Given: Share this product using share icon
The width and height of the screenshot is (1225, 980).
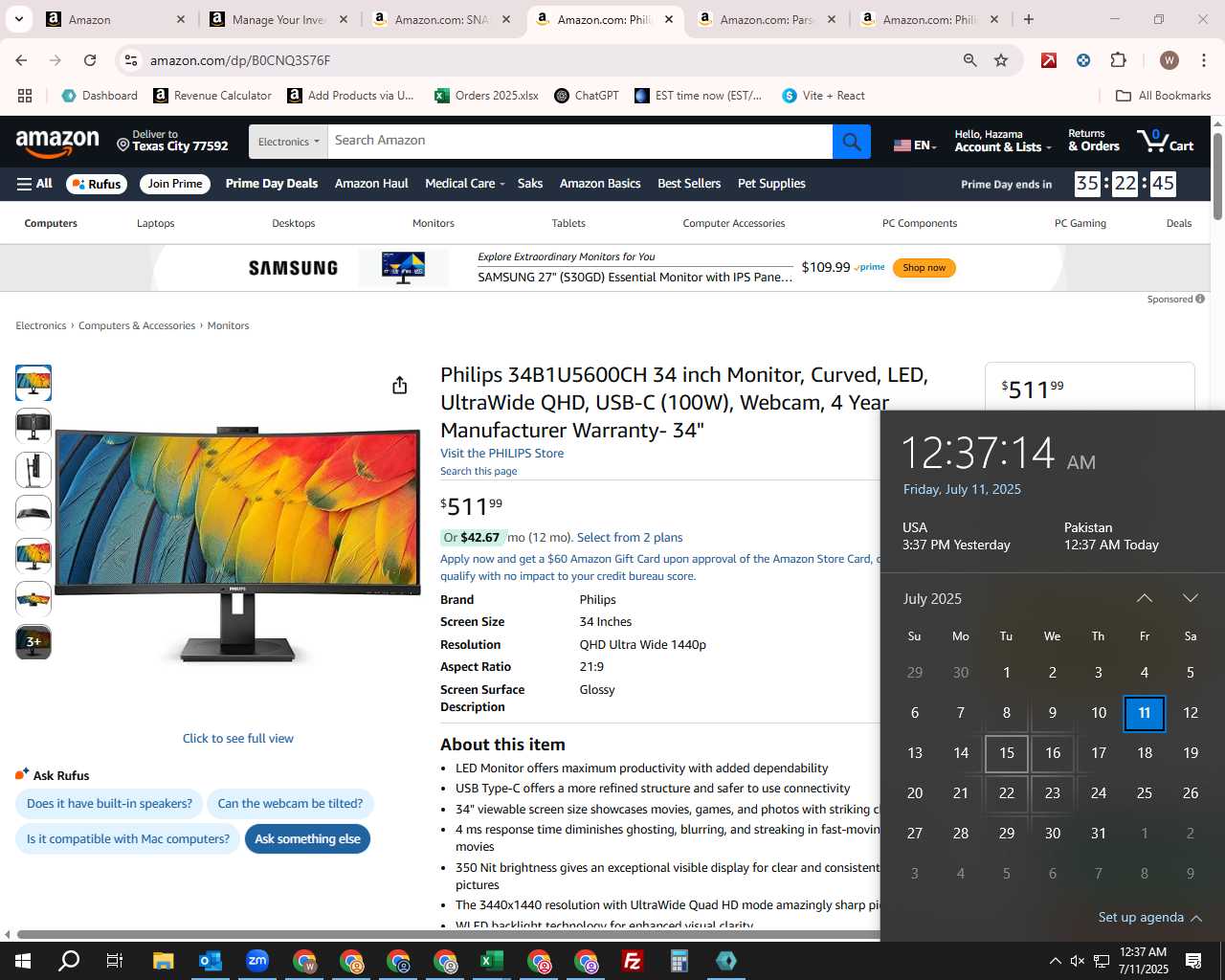Looking at the screenshot, I should pos(400,385).
